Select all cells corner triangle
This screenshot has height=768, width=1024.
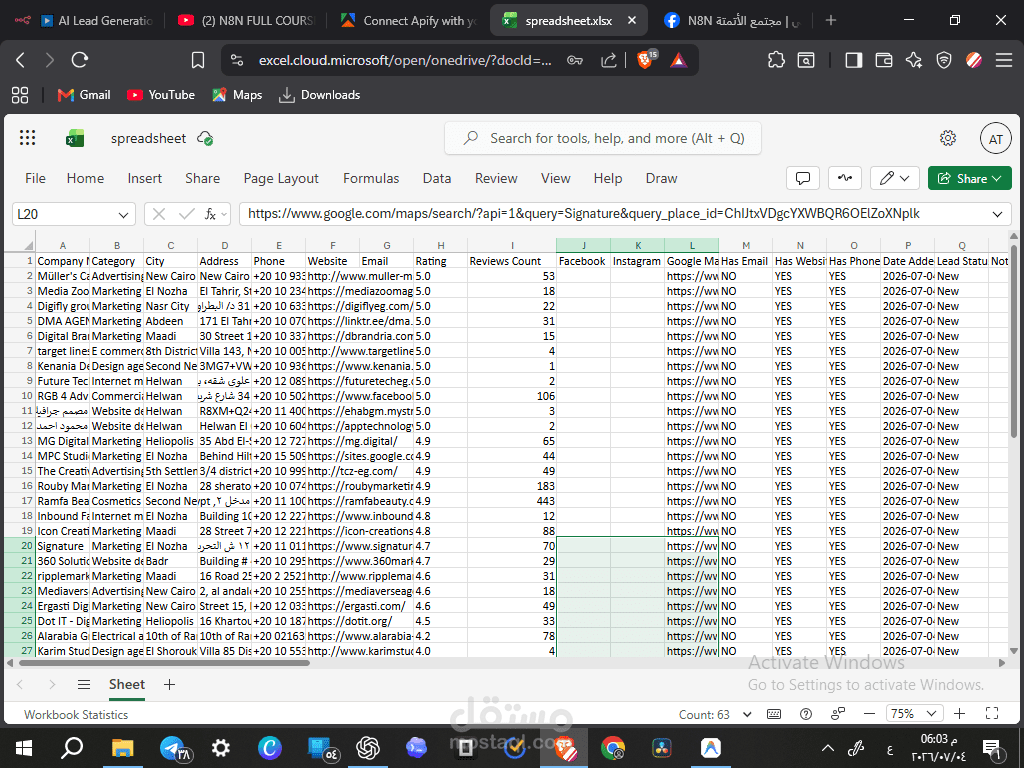click(x=28, y=246)
